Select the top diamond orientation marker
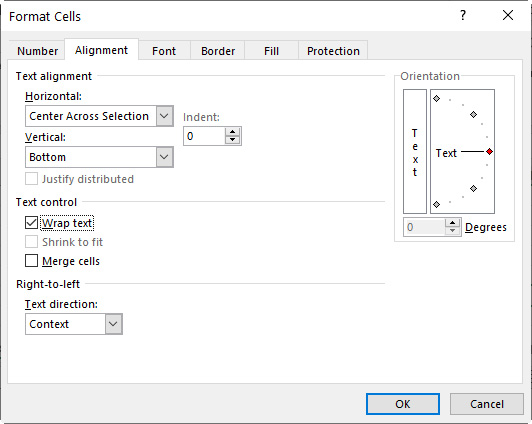This screenshot has height=424, width=532. pos(437,99)
